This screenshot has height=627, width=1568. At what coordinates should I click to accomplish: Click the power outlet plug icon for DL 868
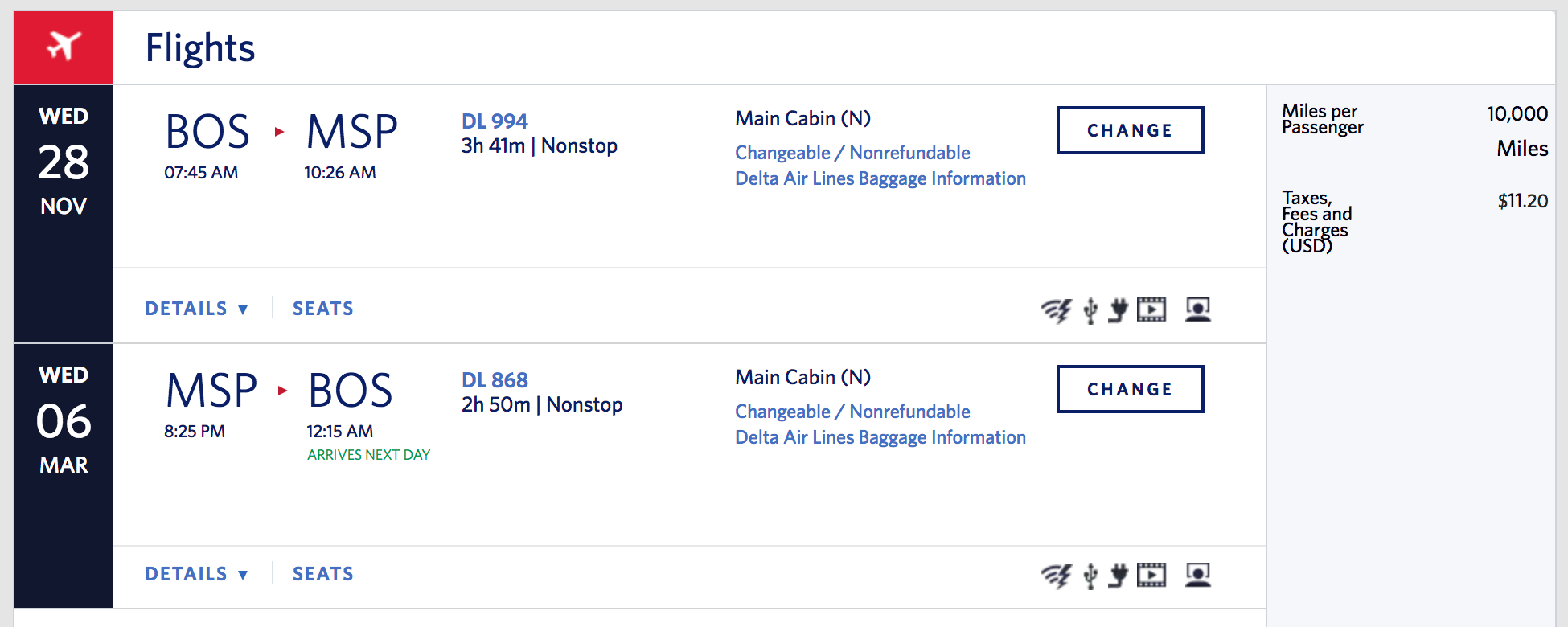1118,576
